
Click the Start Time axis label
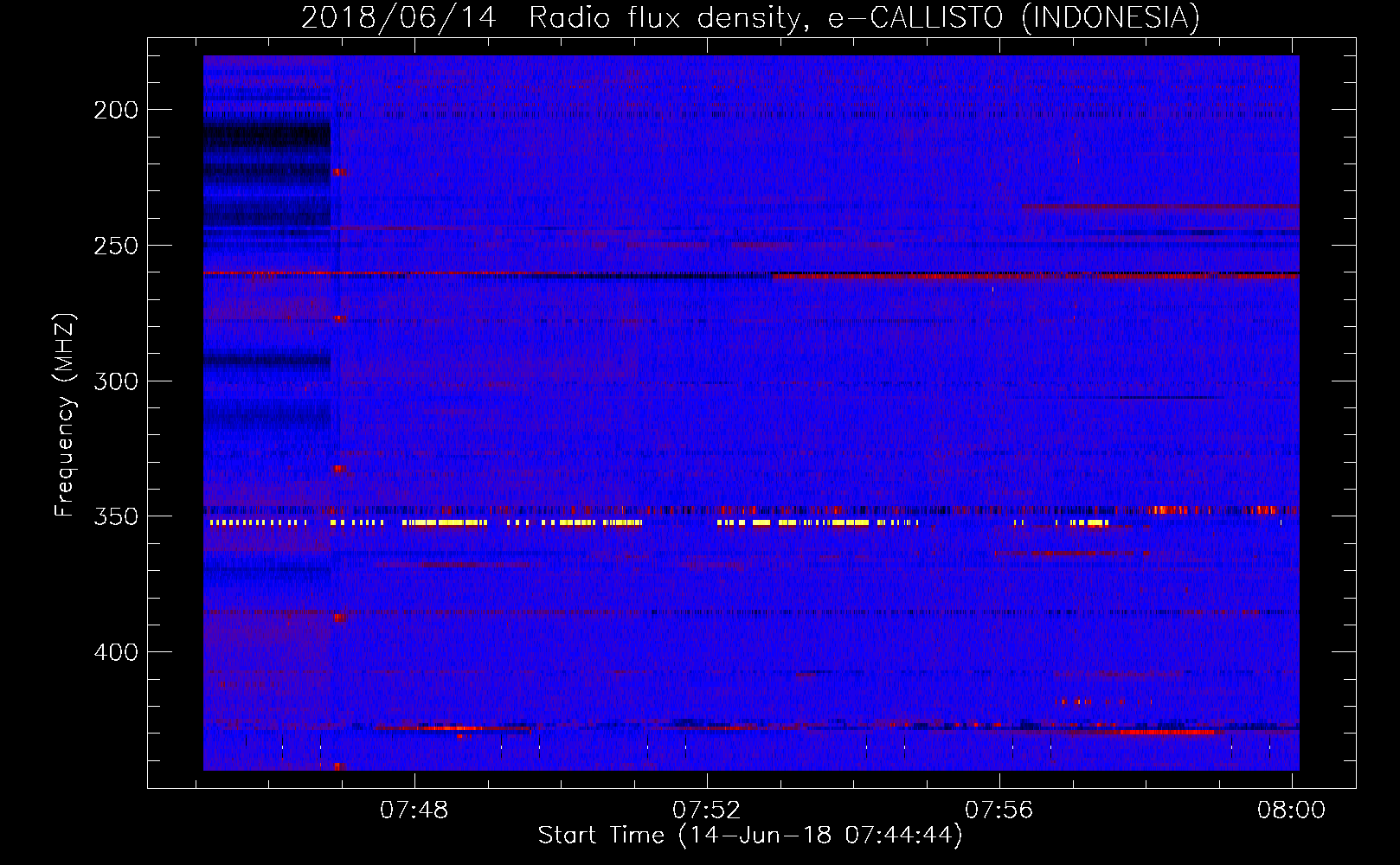tap(750, 836)
